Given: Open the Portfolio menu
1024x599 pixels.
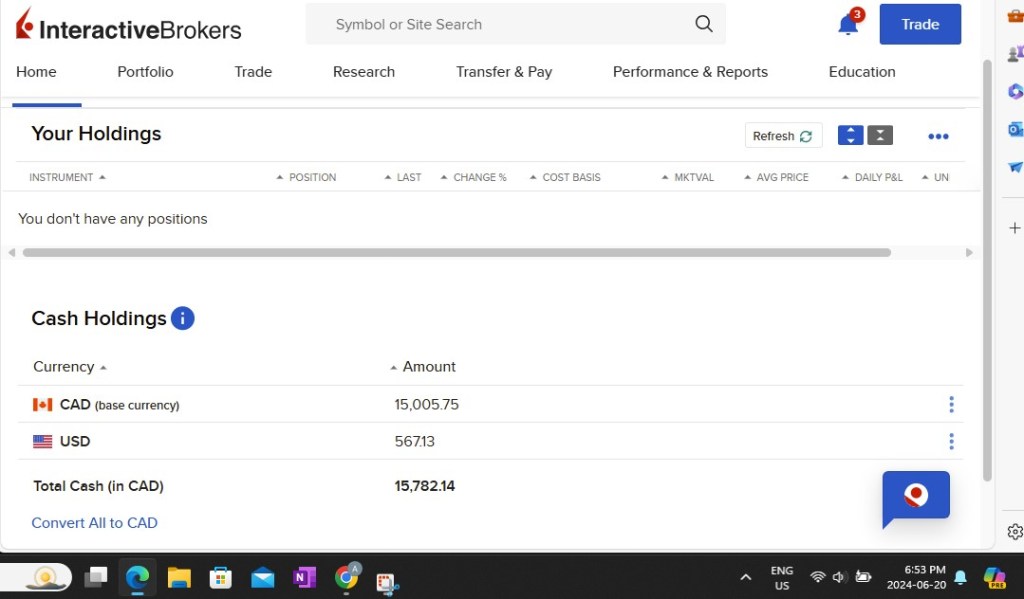Looking at the screenshot, I should [145, 72].
